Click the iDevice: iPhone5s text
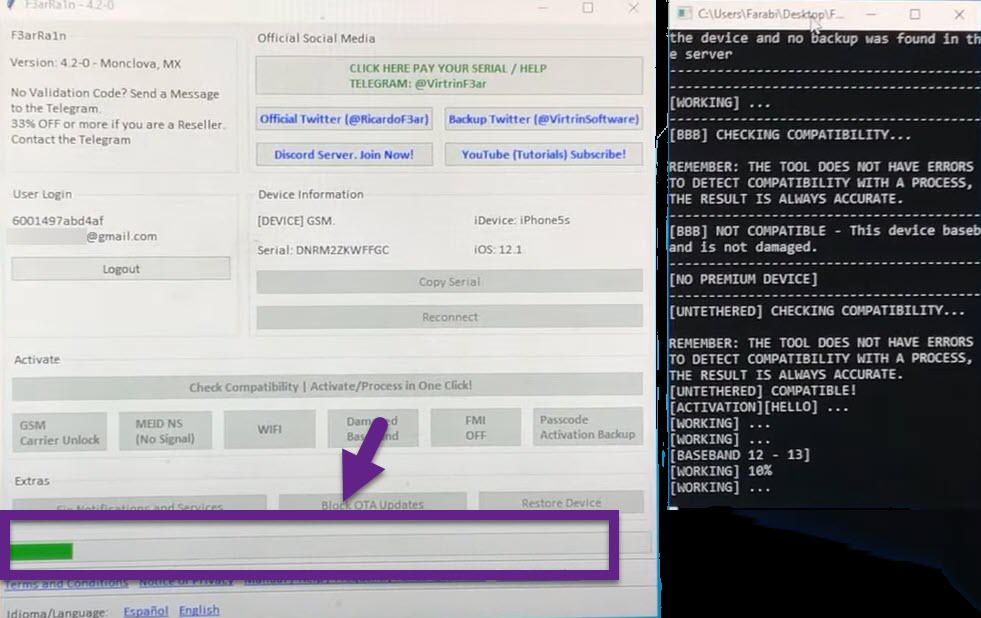The image size is (981, 618). 522,220
